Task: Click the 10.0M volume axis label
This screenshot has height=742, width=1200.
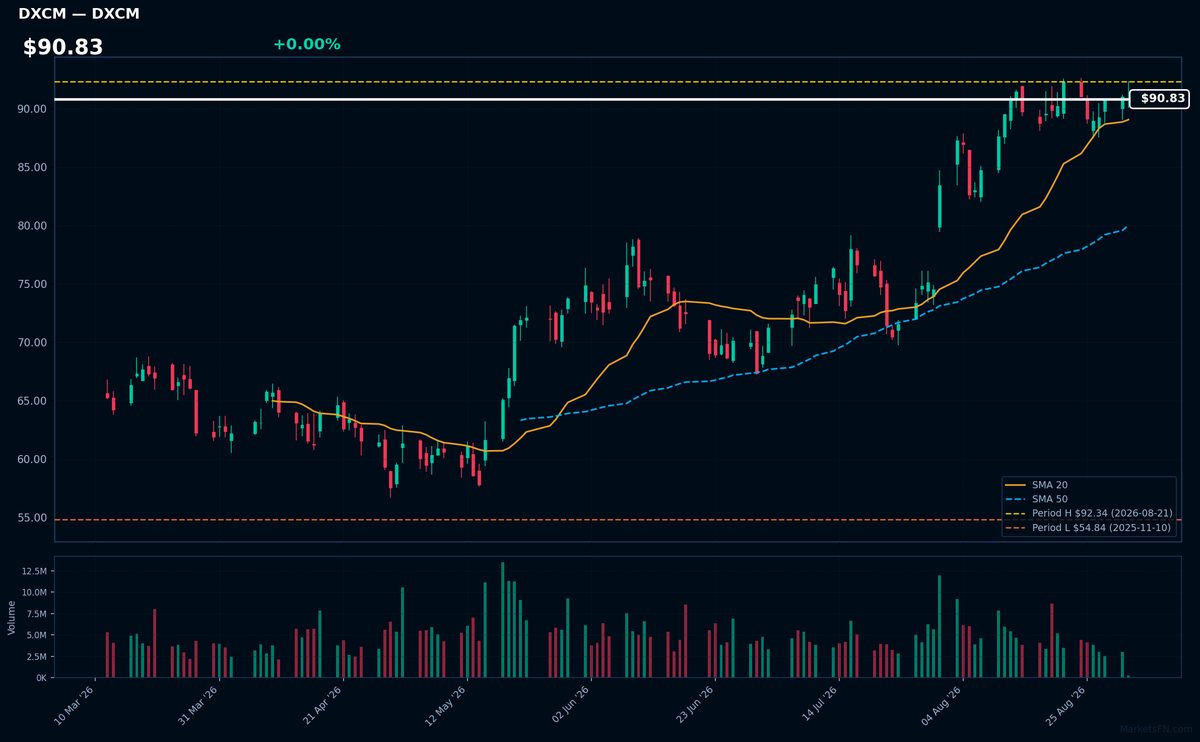Action: (x=34, y=593)
